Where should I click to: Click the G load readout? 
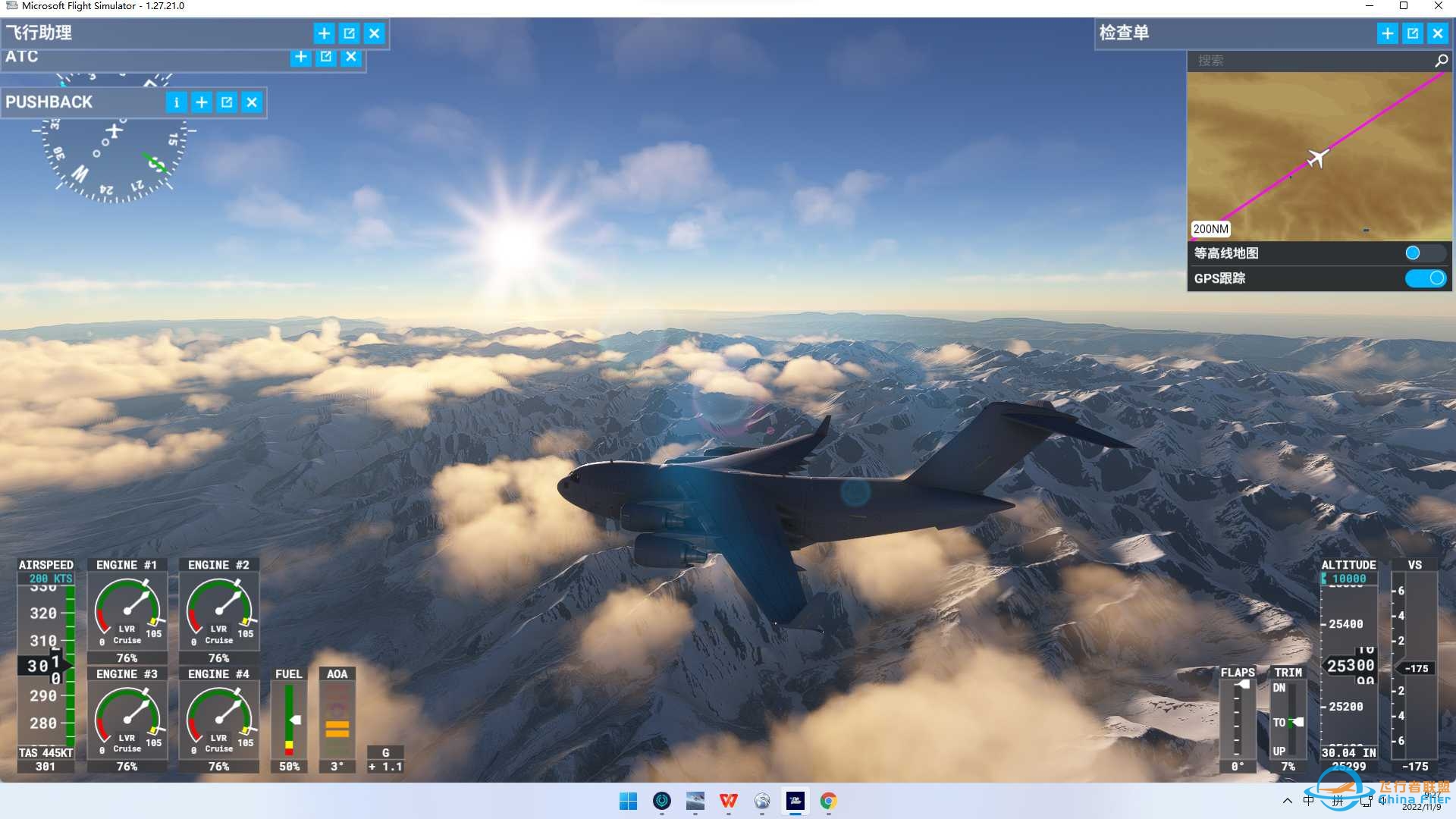(x=385, y=760)
